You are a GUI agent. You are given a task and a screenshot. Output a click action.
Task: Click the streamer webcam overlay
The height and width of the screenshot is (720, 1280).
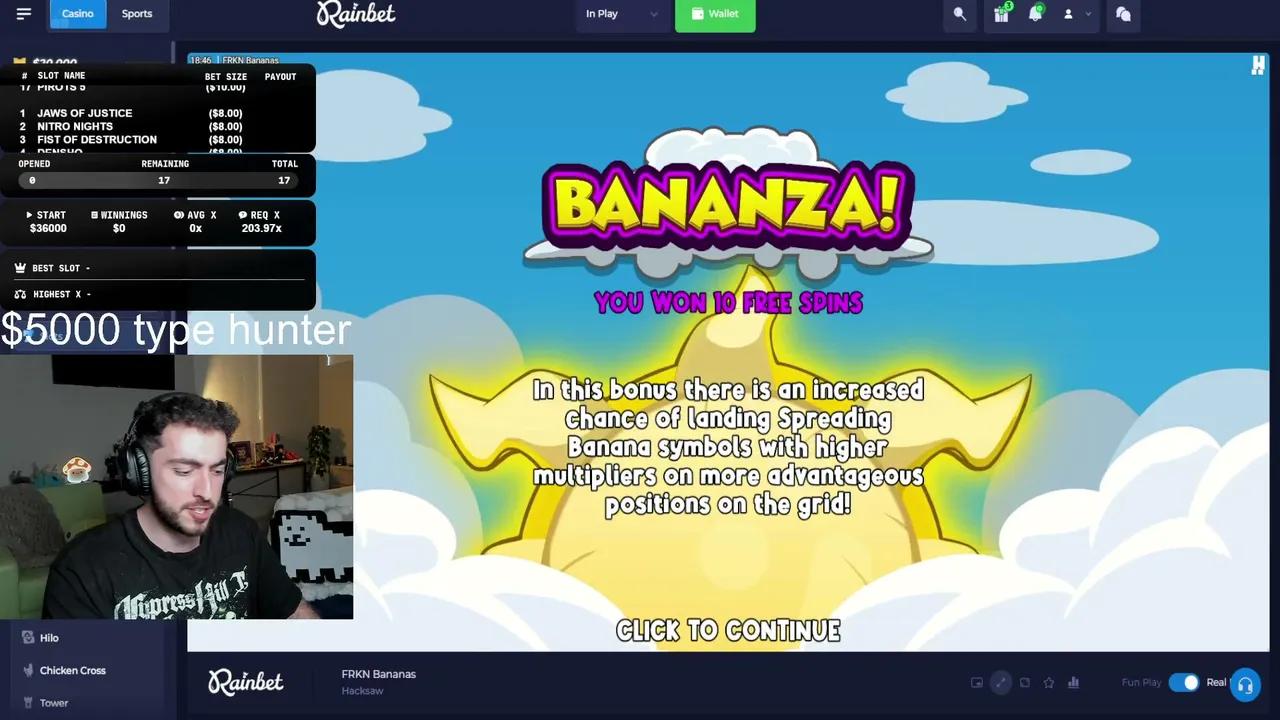point(176,487)
